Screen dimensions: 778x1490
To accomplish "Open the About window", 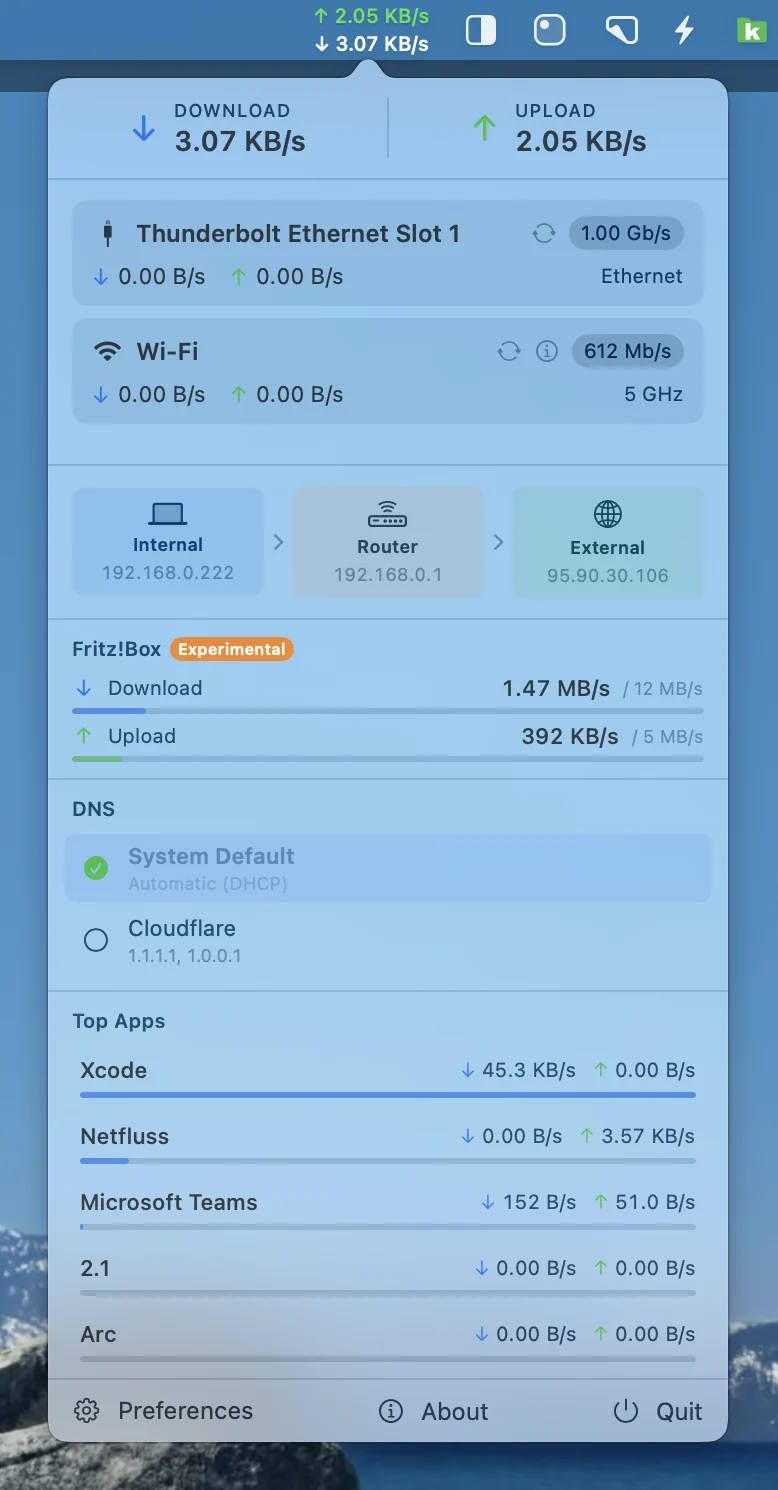I will 434,1411.
